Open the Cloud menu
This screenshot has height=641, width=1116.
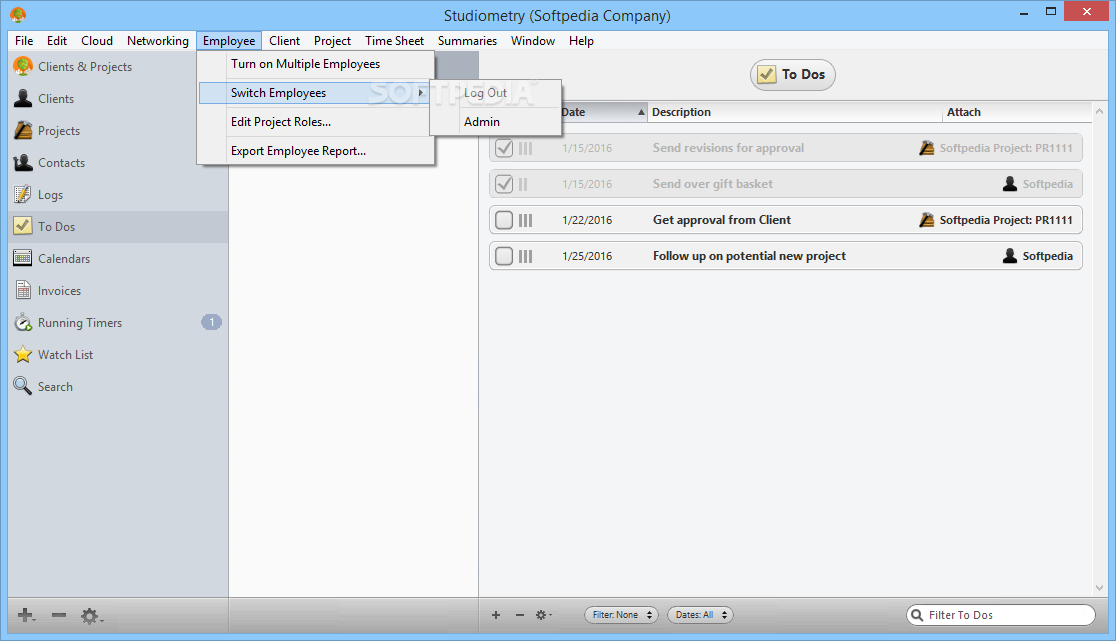(x=97, y=41)
